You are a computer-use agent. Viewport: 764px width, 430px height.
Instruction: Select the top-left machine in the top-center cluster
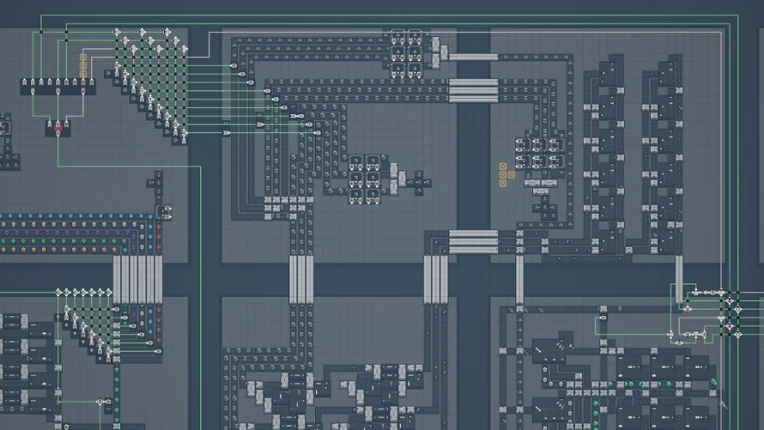tap(398, 37)
